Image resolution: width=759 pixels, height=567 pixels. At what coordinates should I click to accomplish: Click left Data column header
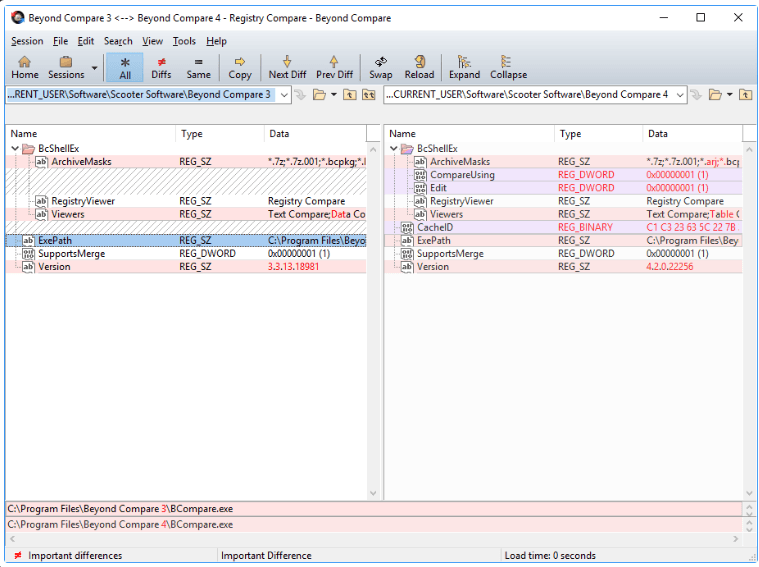(315, 134)
